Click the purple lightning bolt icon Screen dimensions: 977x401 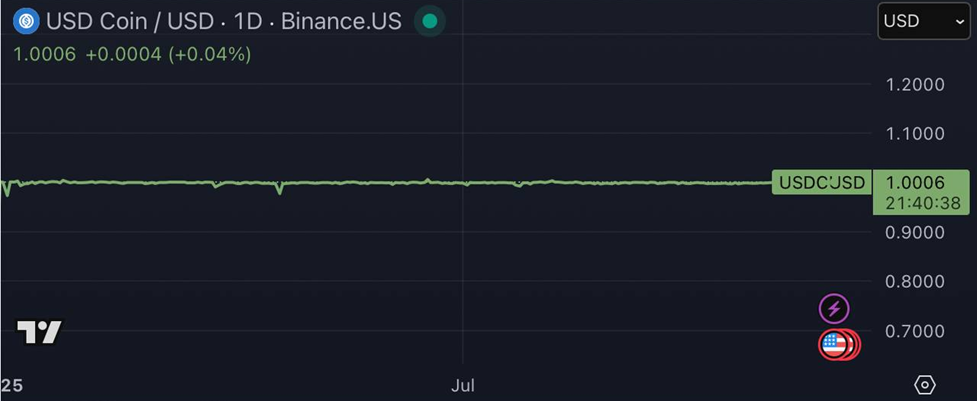[x=834, y=308]
